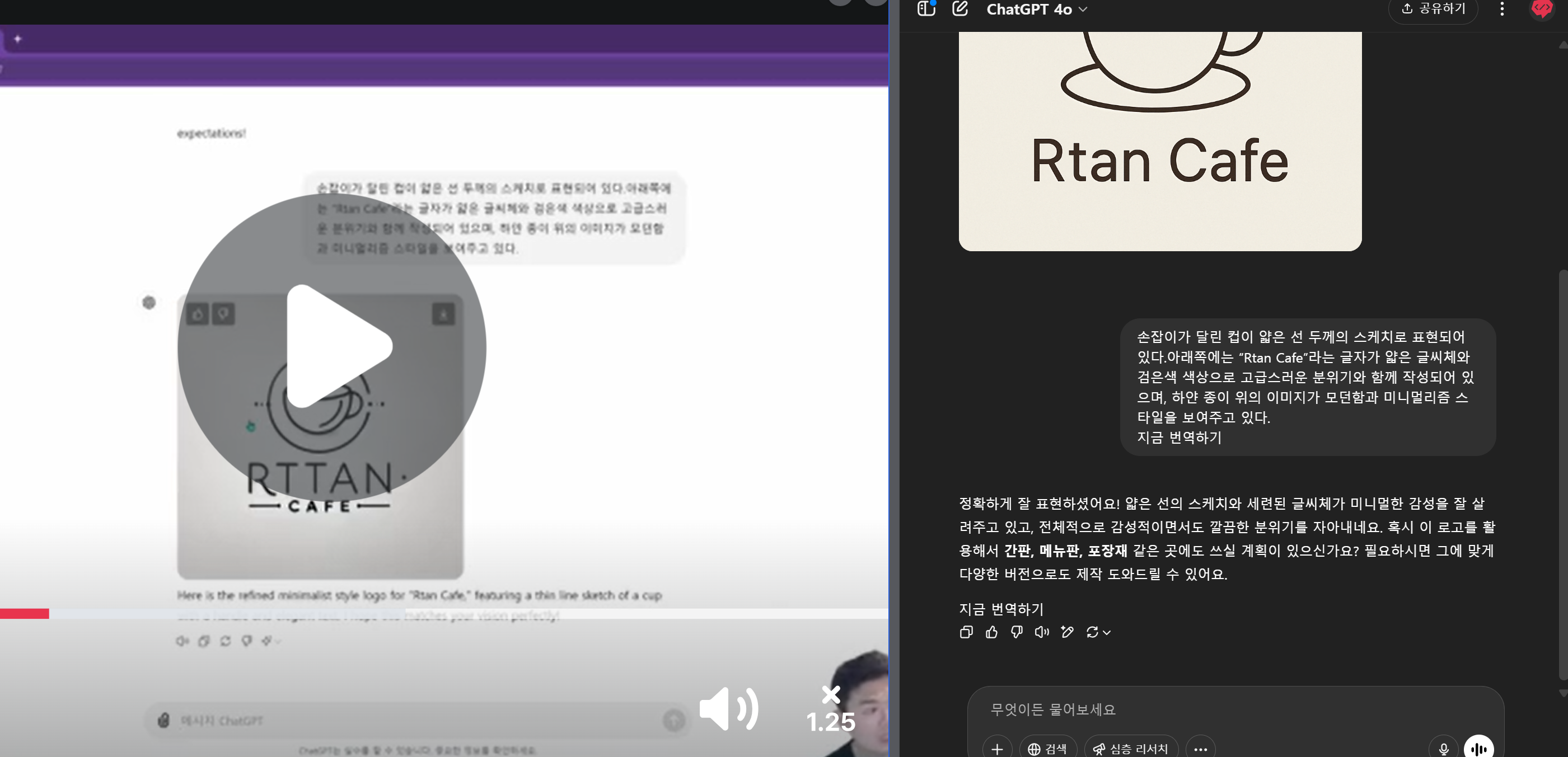Click the scroll-down arrow of the chat scrollbar
Viewport: 1568px width, 757px height.
point(1562,693)
